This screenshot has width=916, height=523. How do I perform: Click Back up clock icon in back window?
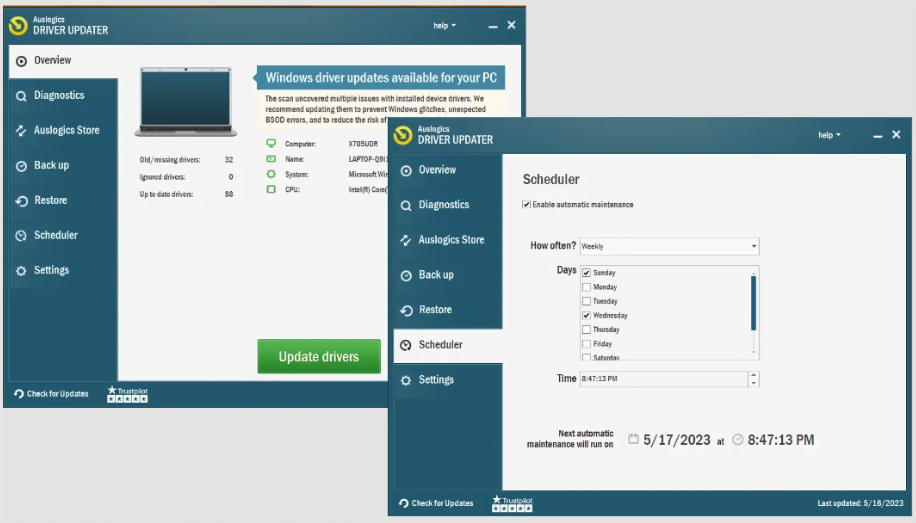[21, 166]
